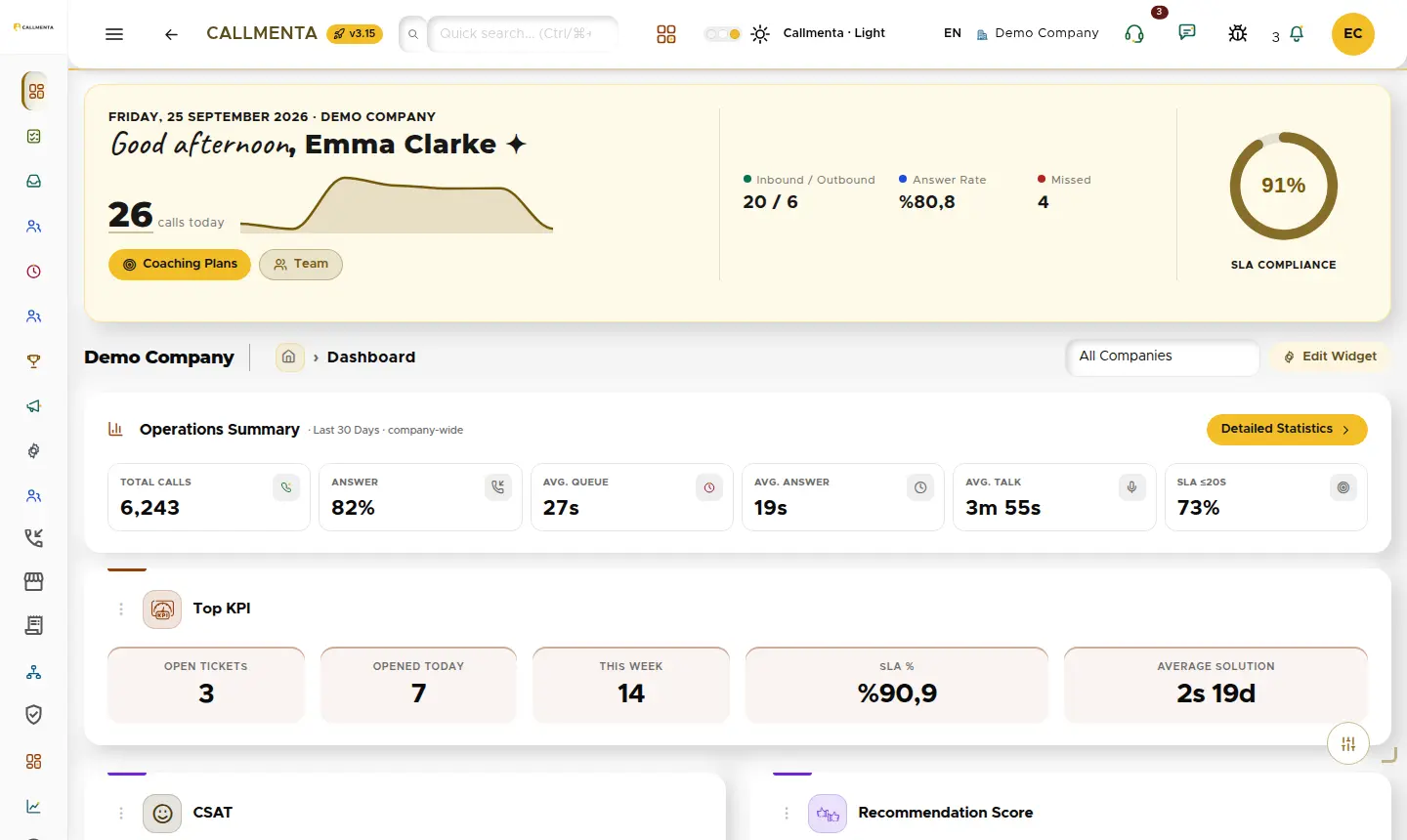Image resolution: width=1407 pixels, height=840 pixels.
Task: Click the CALLMENTA brand title
Action: 262,33
